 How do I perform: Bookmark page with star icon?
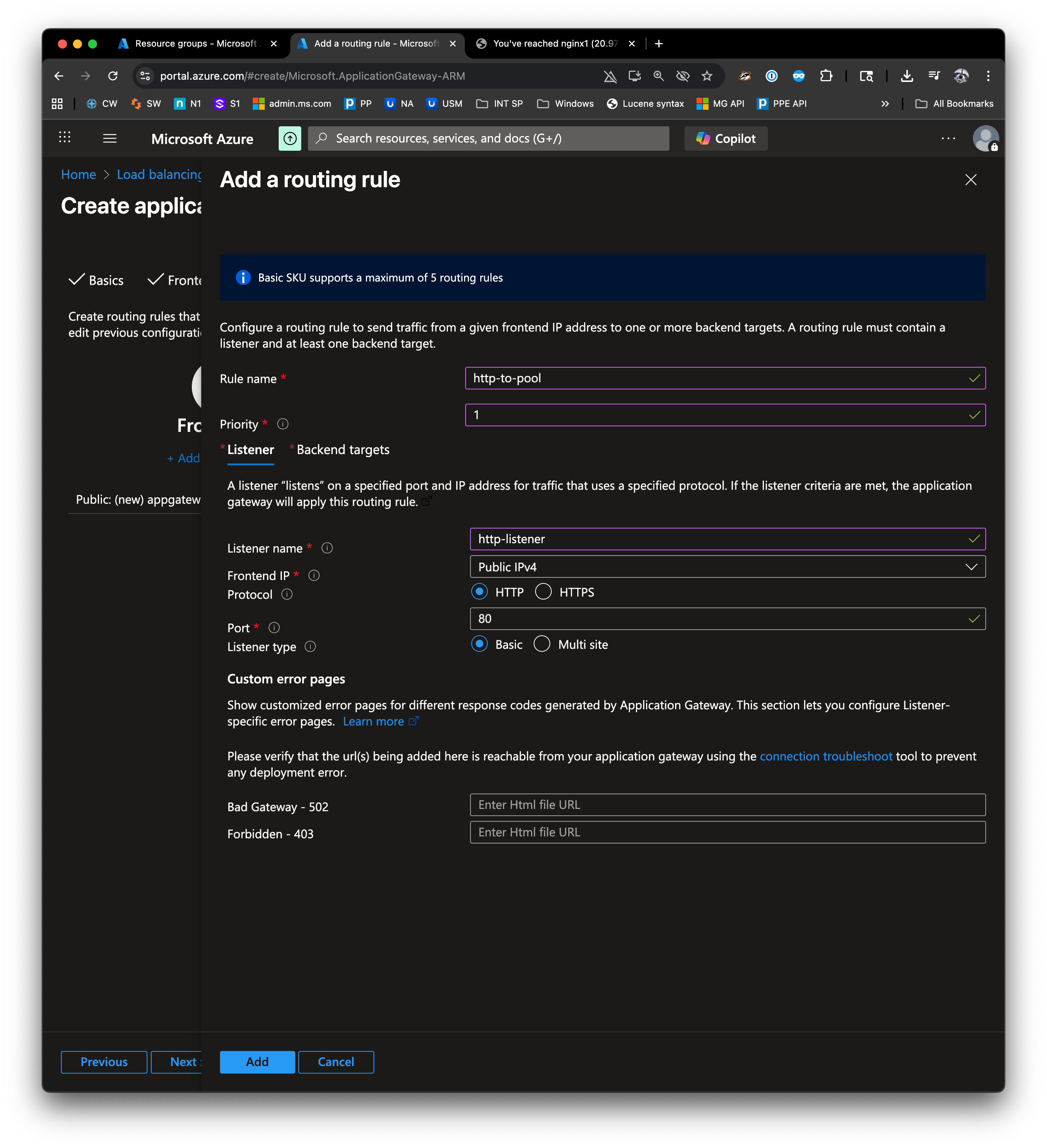[706, 76]
